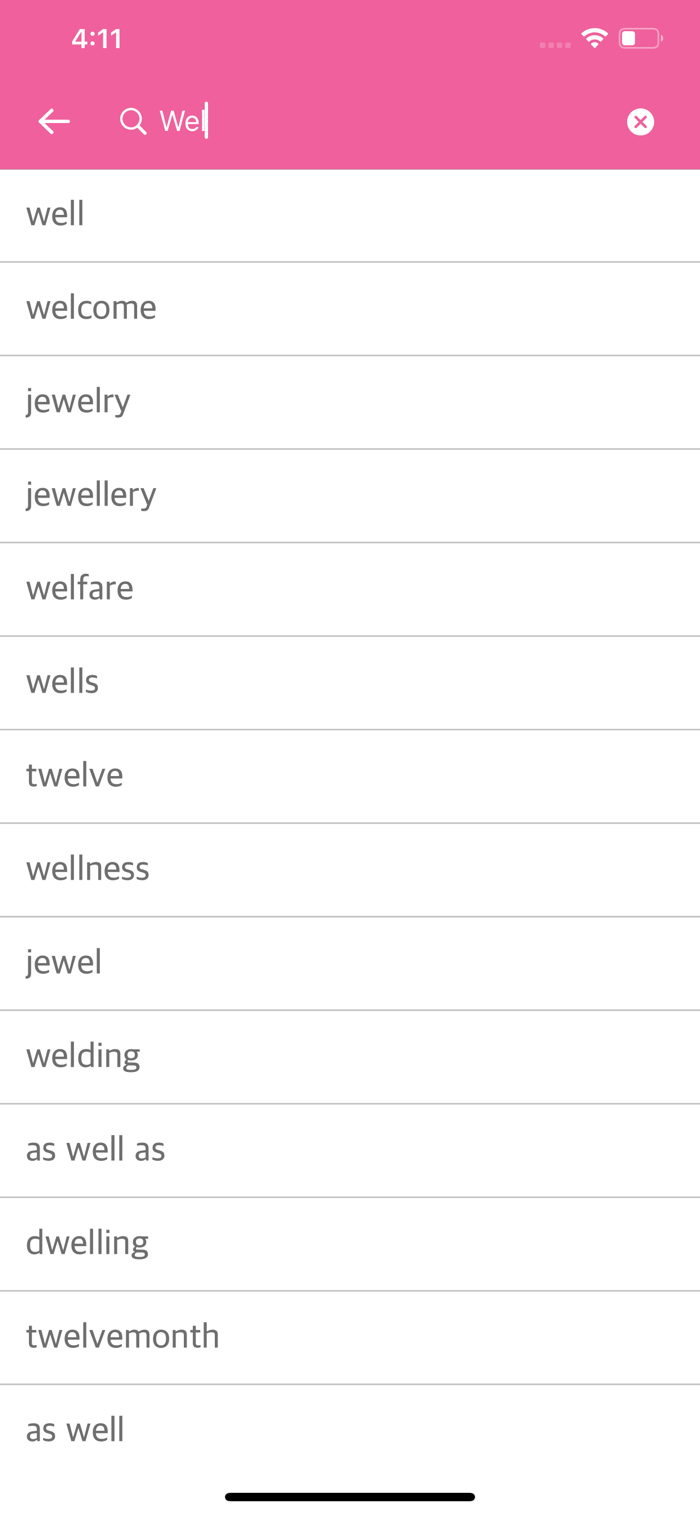
Task: Choose "jewelry" from results
Action: [x=350, y=402]
